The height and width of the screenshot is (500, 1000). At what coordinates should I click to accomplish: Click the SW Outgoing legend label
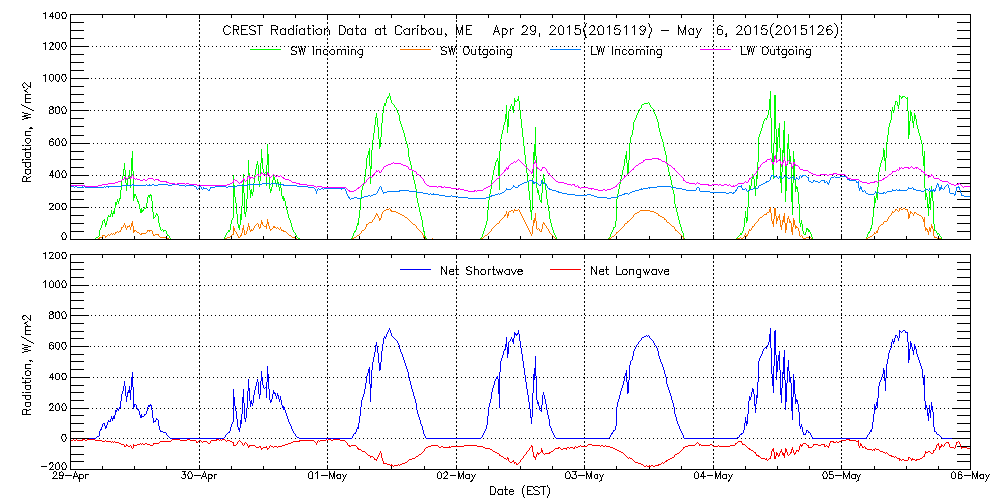(x=477, y=51)
